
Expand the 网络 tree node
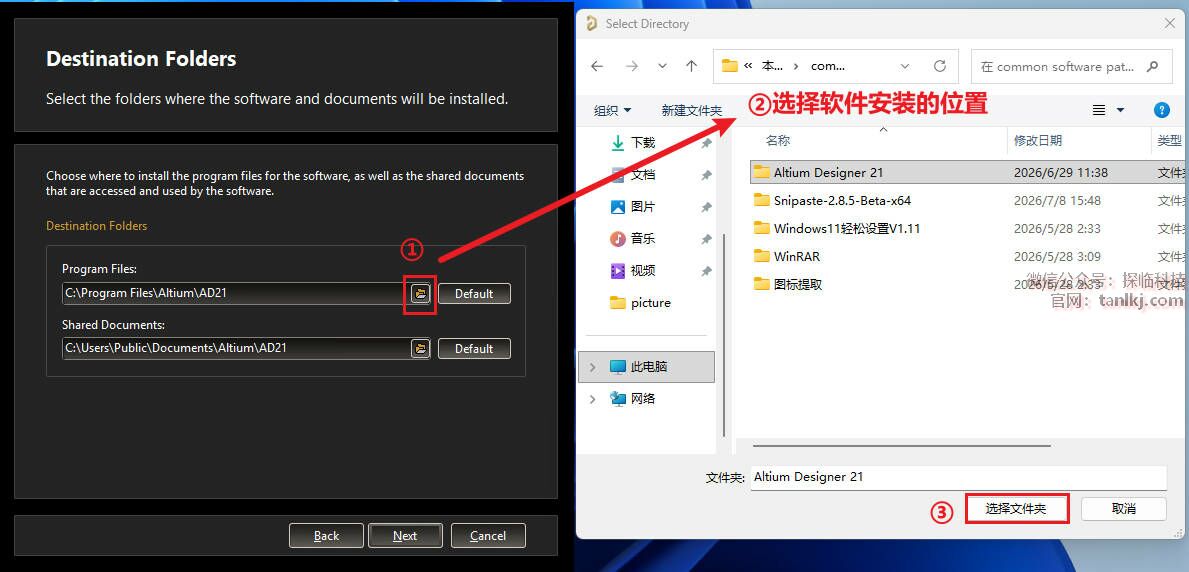click(592, 398)
